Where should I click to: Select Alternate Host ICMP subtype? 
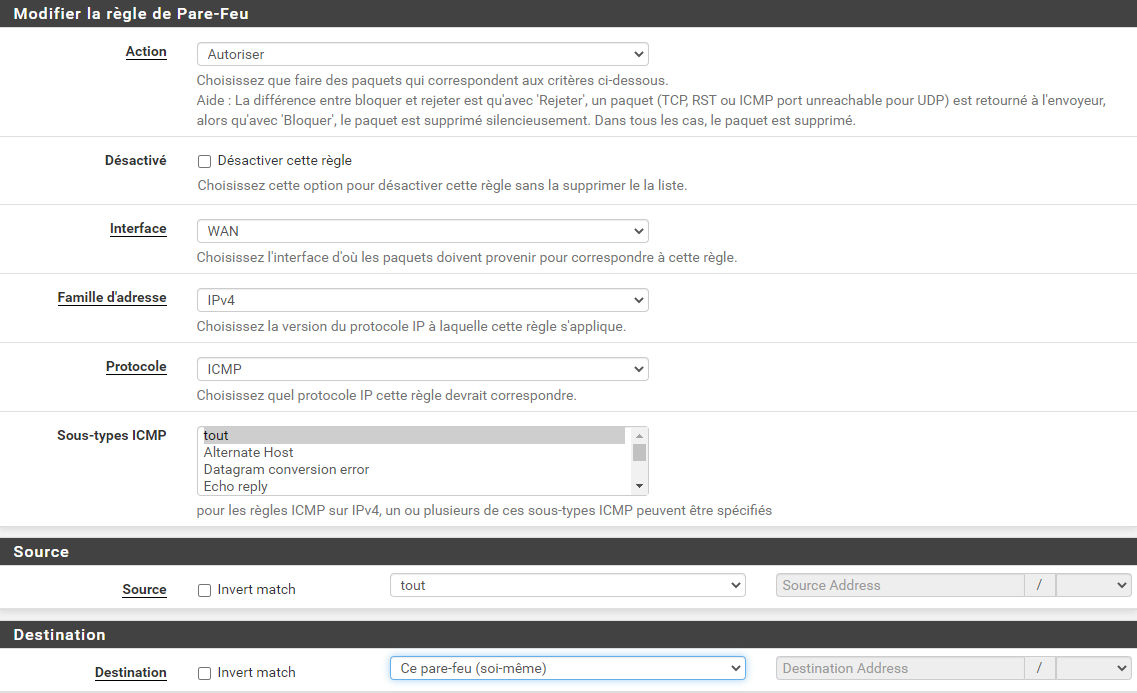tap(300, 452)
